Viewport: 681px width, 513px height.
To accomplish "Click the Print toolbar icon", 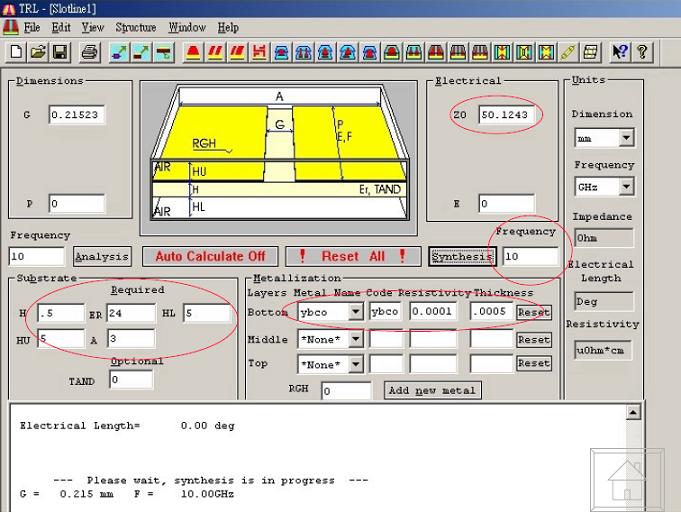I will (x=90, y=52).
